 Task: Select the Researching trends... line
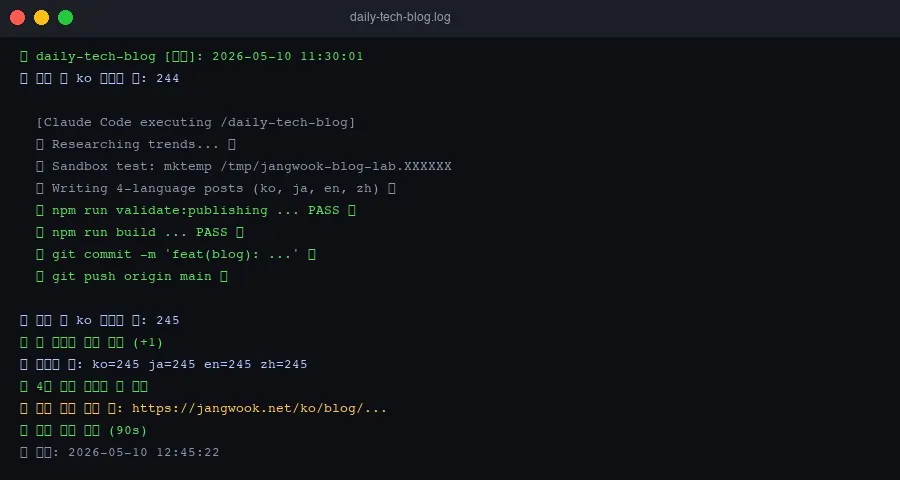(x=136, y=144)
